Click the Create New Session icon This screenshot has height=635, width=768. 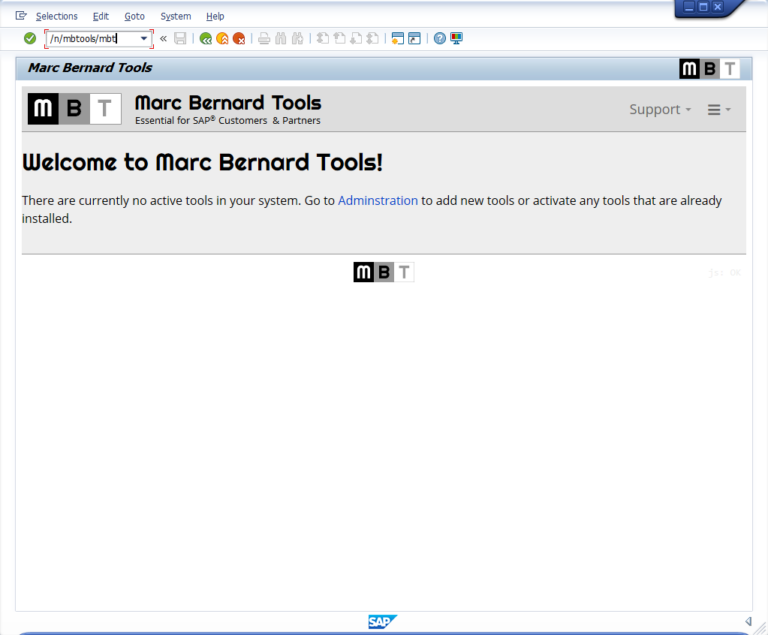[x=397, y=39]
